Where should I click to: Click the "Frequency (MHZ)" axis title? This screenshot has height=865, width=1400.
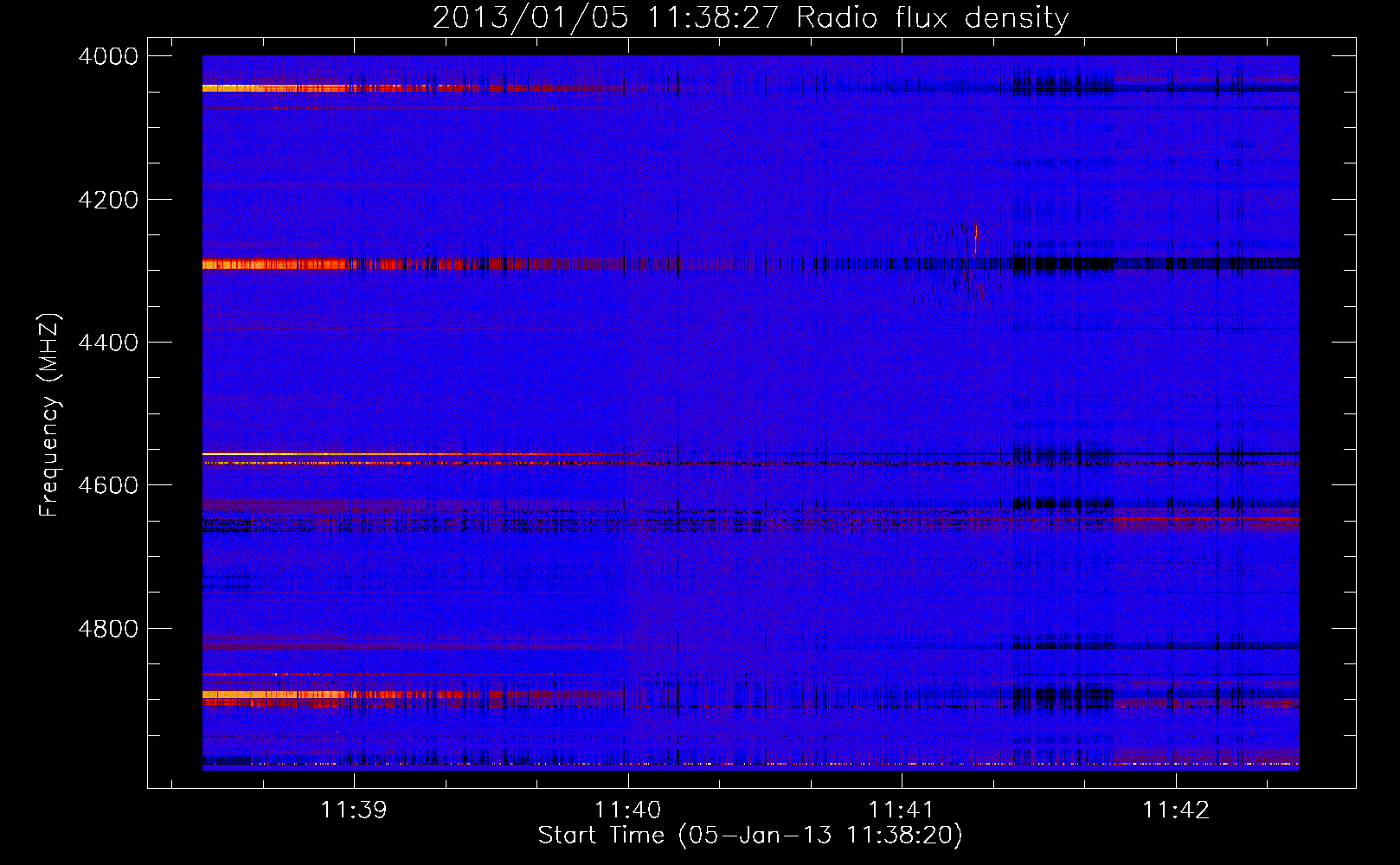coord(49,415)
